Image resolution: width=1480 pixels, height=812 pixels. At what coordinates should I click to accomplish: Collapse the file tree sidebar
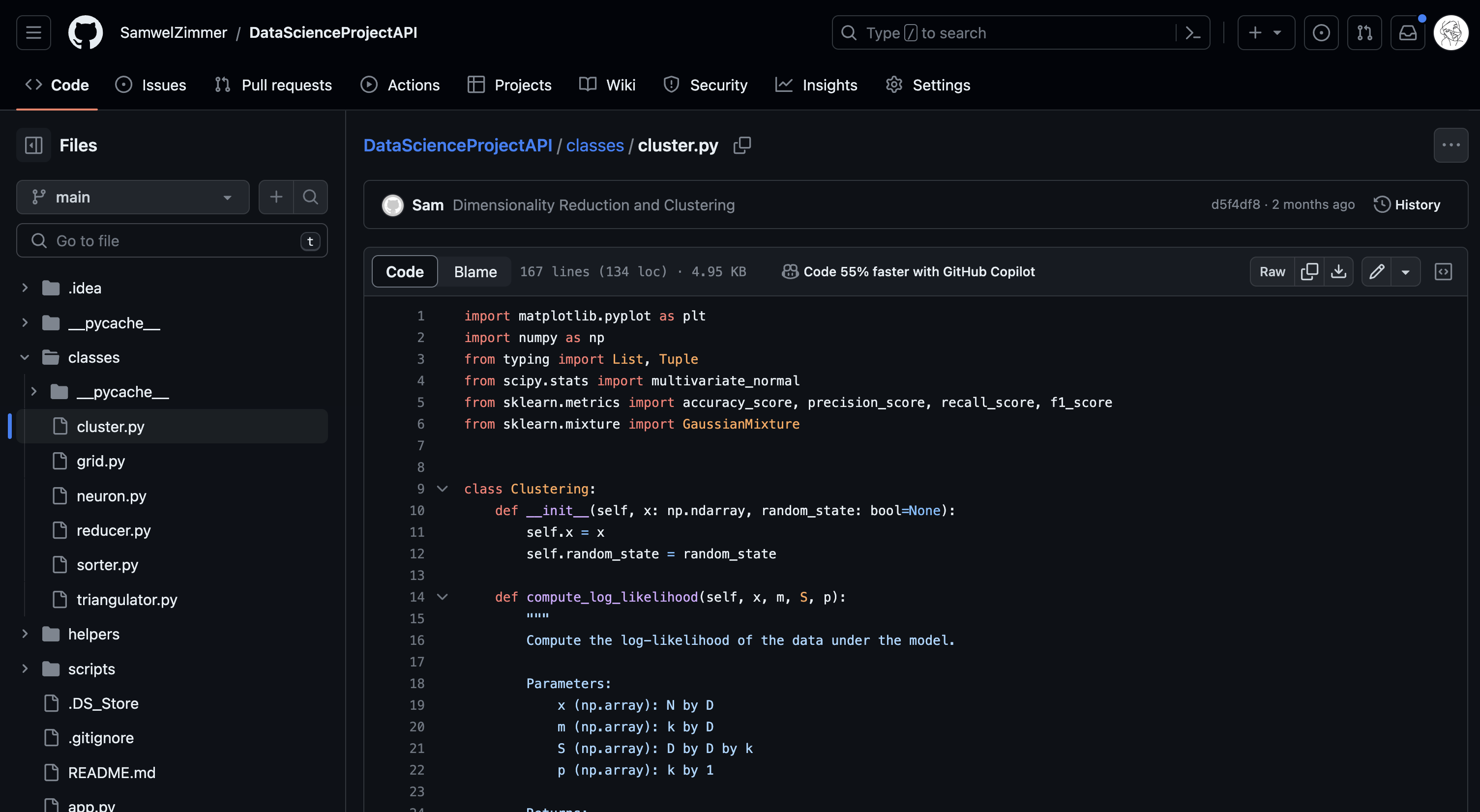pyautogui.click(x=33, y=145)
